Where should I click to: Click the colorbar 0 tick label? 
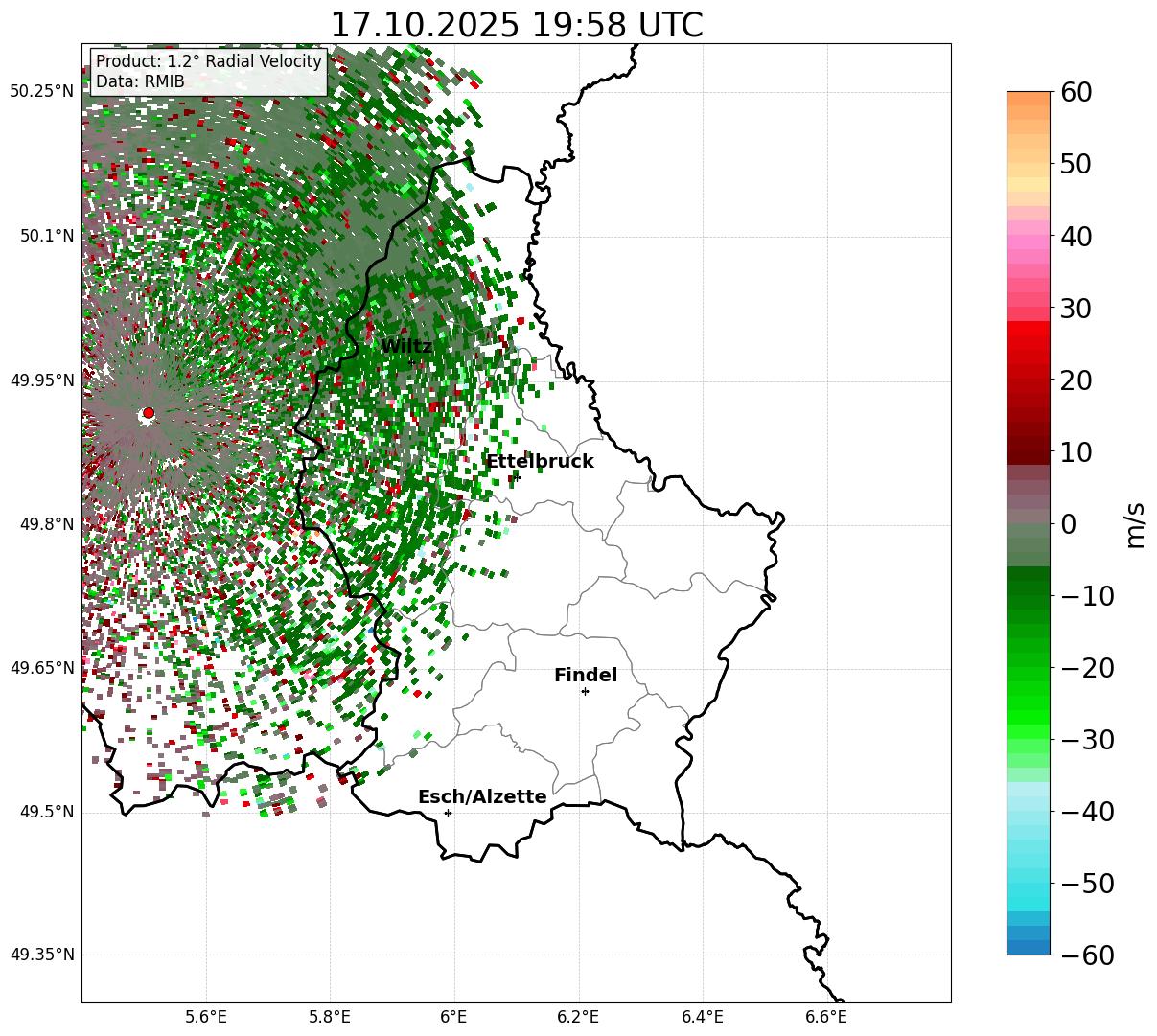(x=1069, y=524)
